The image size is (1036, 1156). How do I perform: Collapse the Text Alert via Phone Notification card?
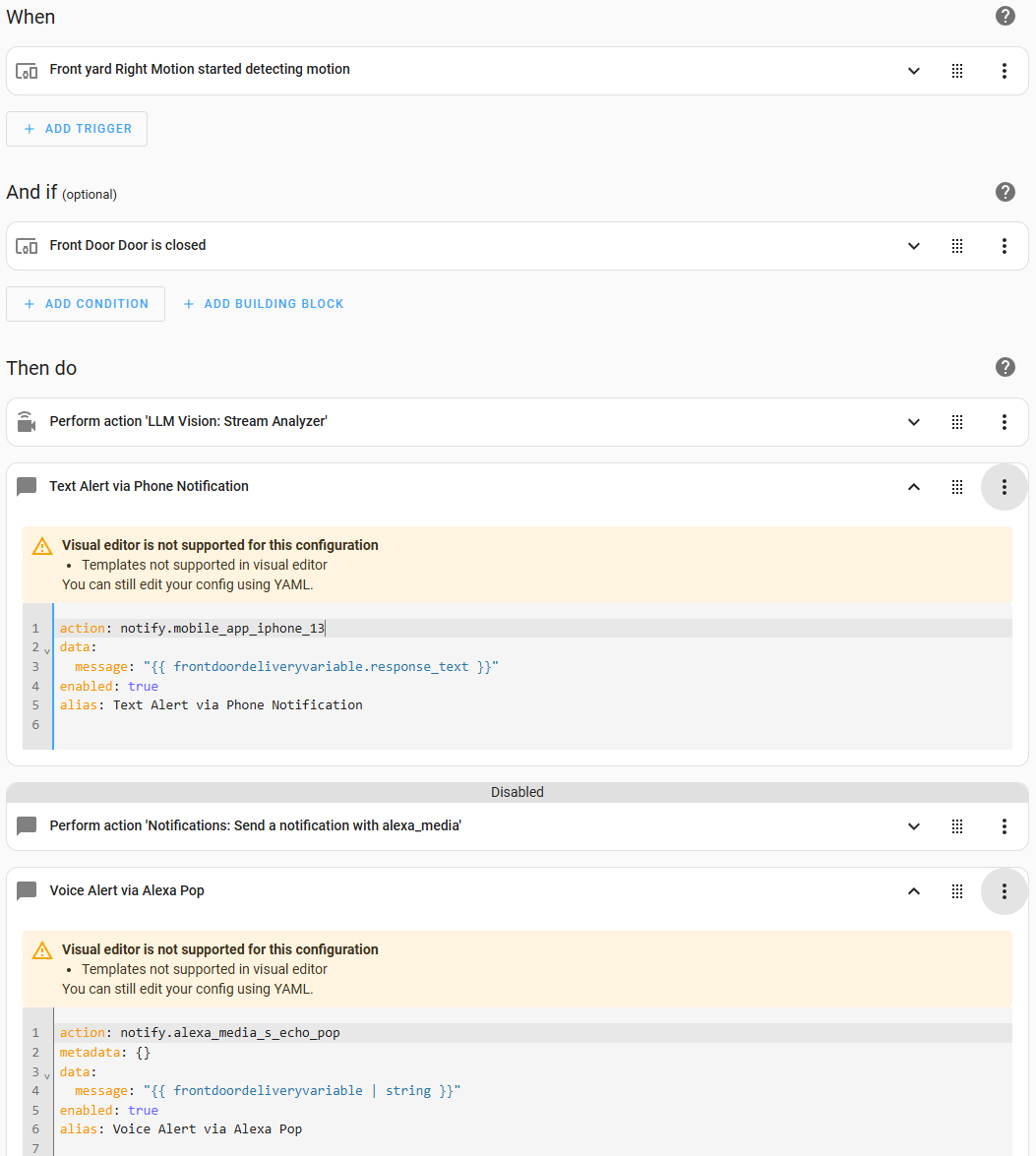click(x=913, y=486)
